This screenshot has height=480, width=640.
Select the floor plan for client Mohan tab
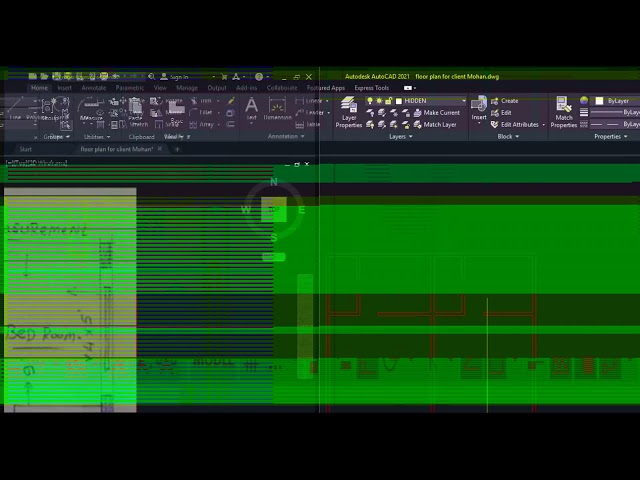[117, 149]
